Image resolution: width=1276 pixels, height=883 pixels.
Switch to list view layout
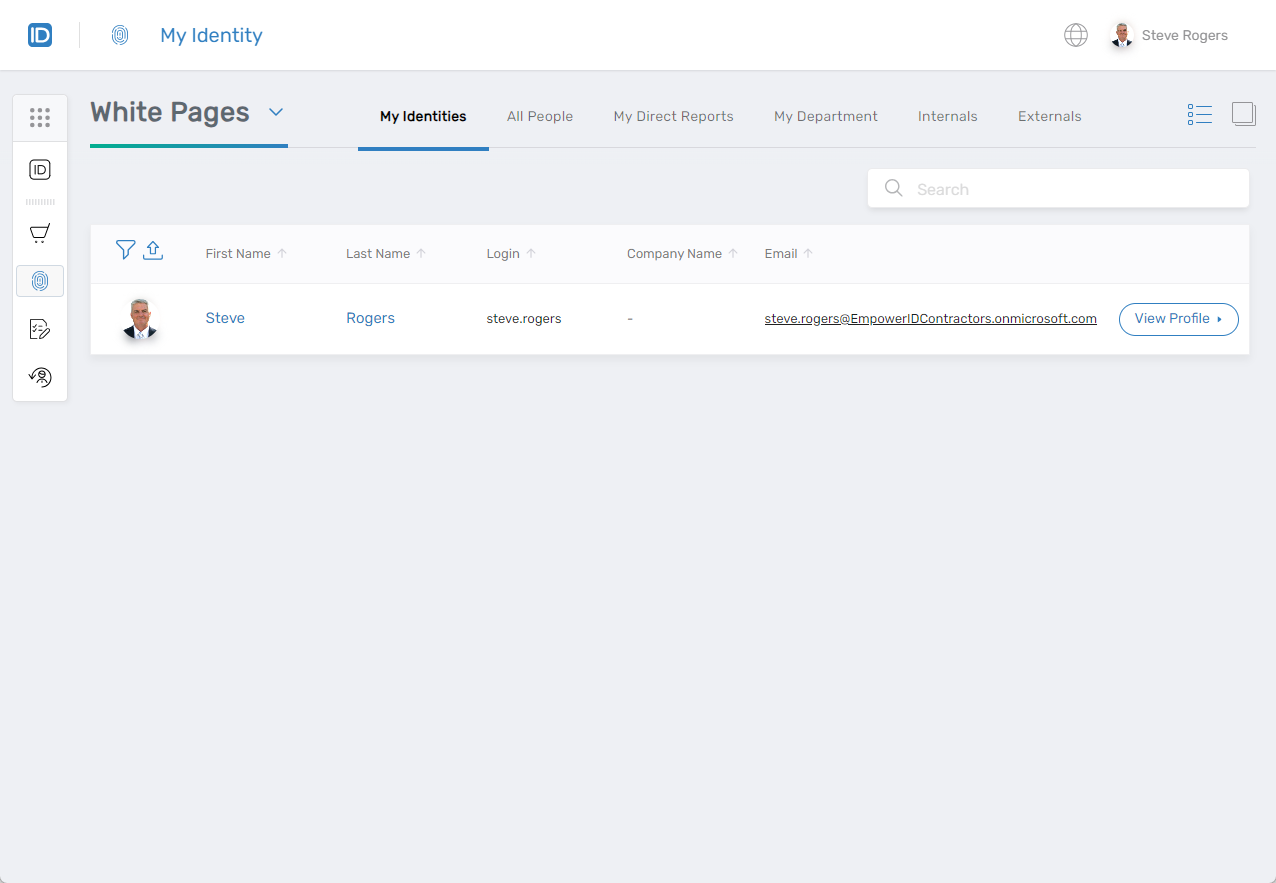coord(1199,114)
